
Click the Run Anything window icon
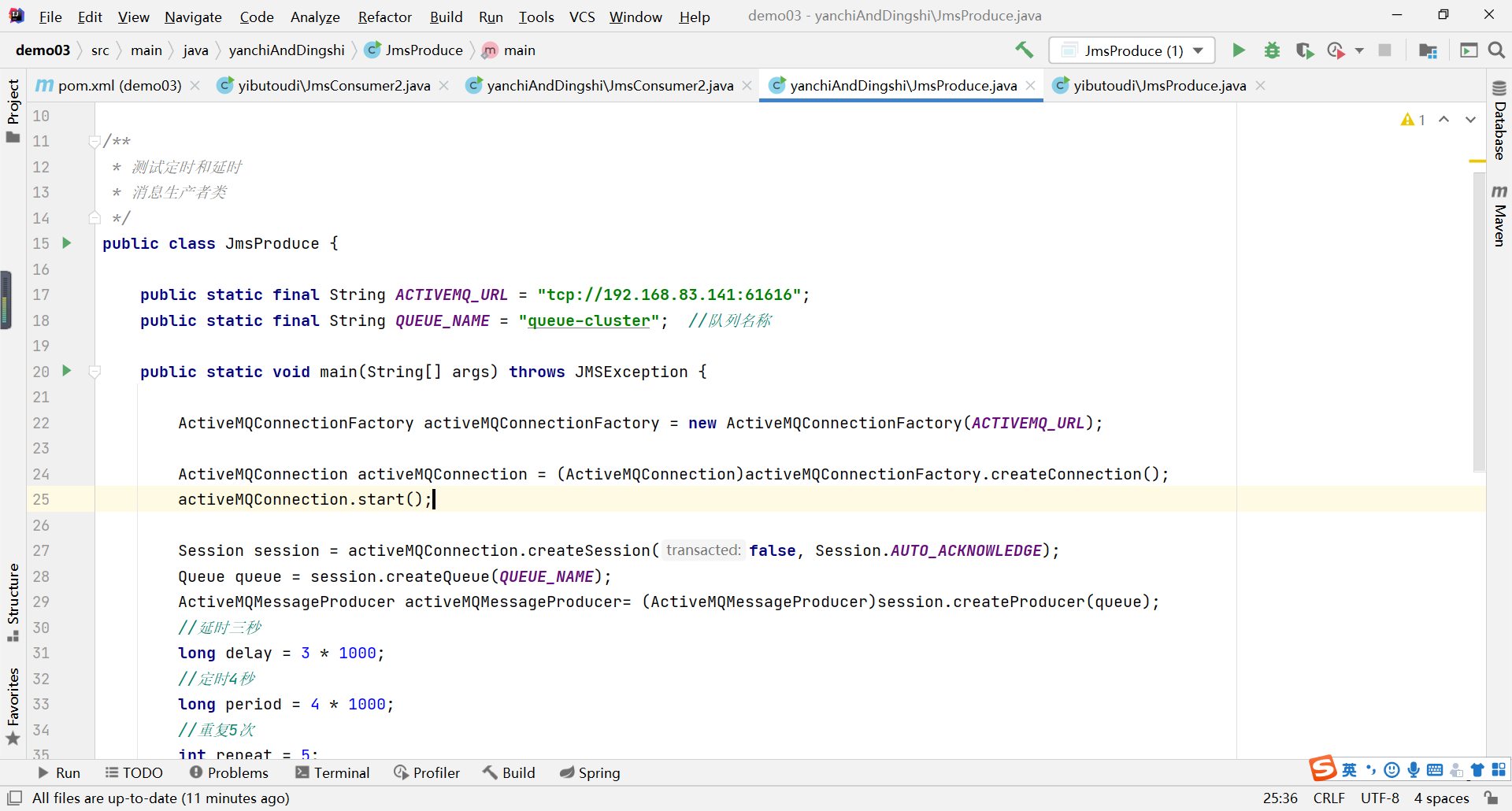tap(1469, 50)
